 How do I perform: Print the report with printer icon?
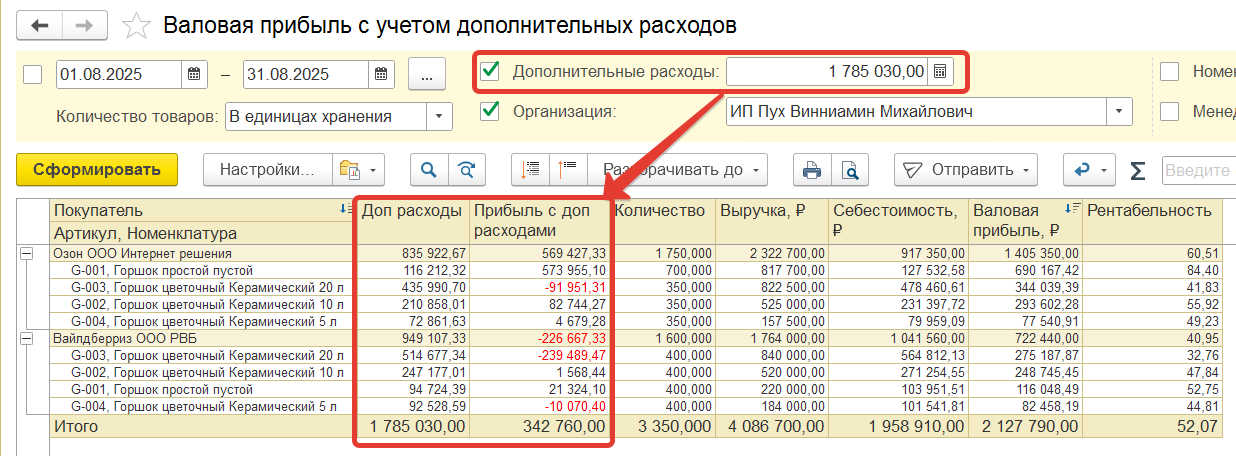812,169
